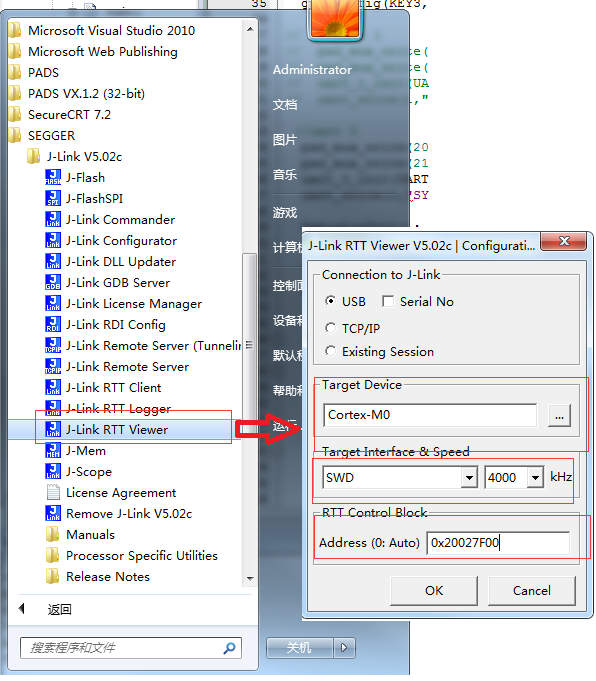Open J-Link Remote Server (Tunneling) icon
This screenshot has height=681, width=596.
53,346
